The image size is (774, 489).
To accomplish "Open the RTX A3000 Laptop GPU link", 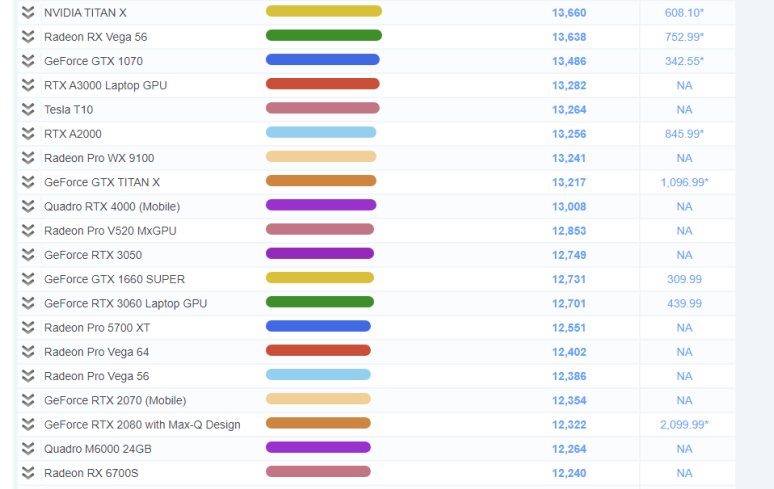I will [106, 85].
